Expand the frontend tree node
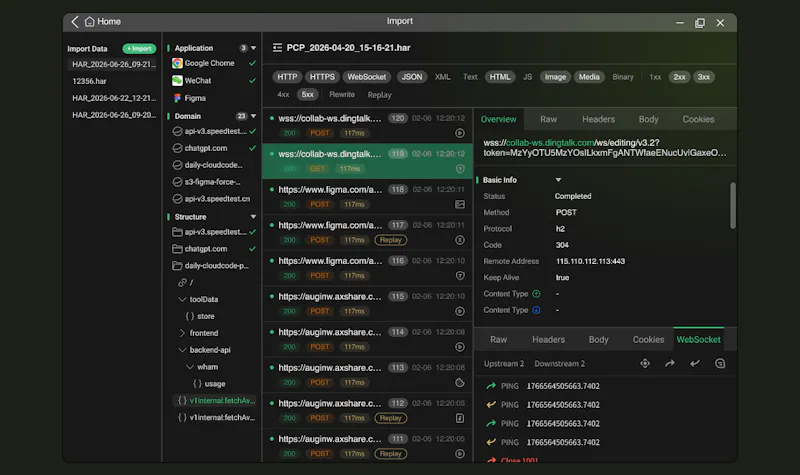Image resolution: width=800 pixels, height=475 pixels. (x=182, y=333)
